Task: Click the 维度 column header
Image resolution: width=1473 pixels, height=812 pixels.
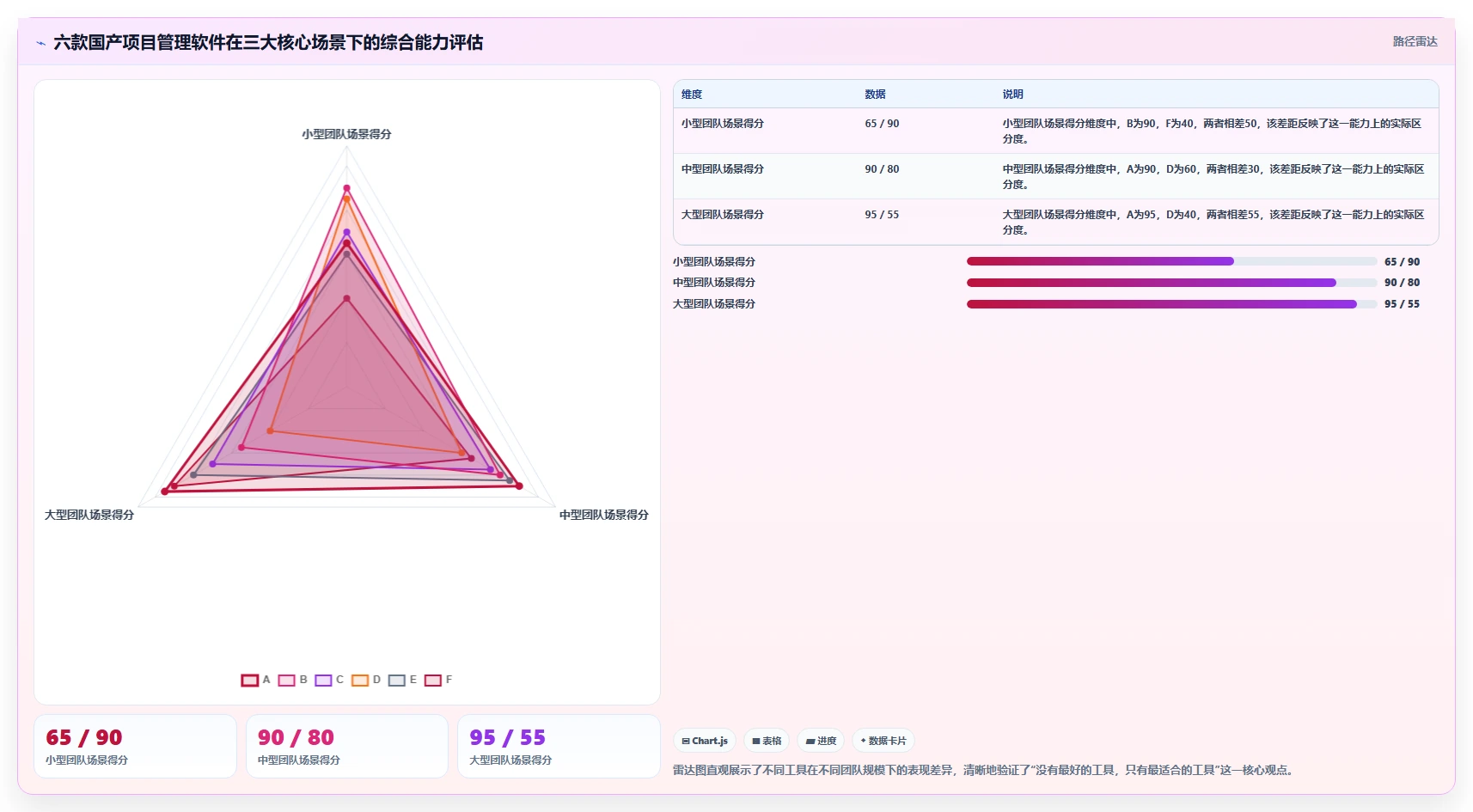Action: [692, 95]
